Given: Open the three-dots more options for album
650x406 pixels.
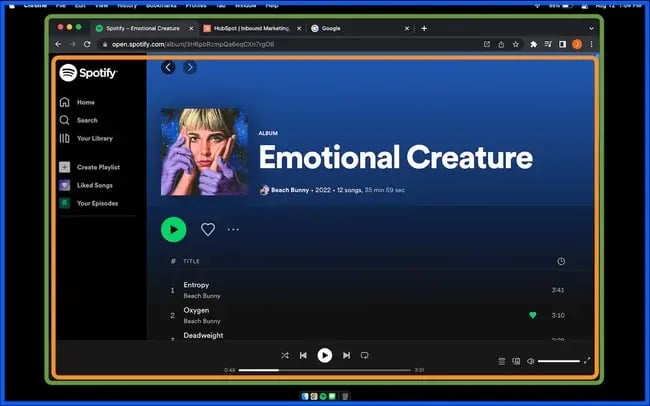Looking at the screenshot, I should 234,229.
